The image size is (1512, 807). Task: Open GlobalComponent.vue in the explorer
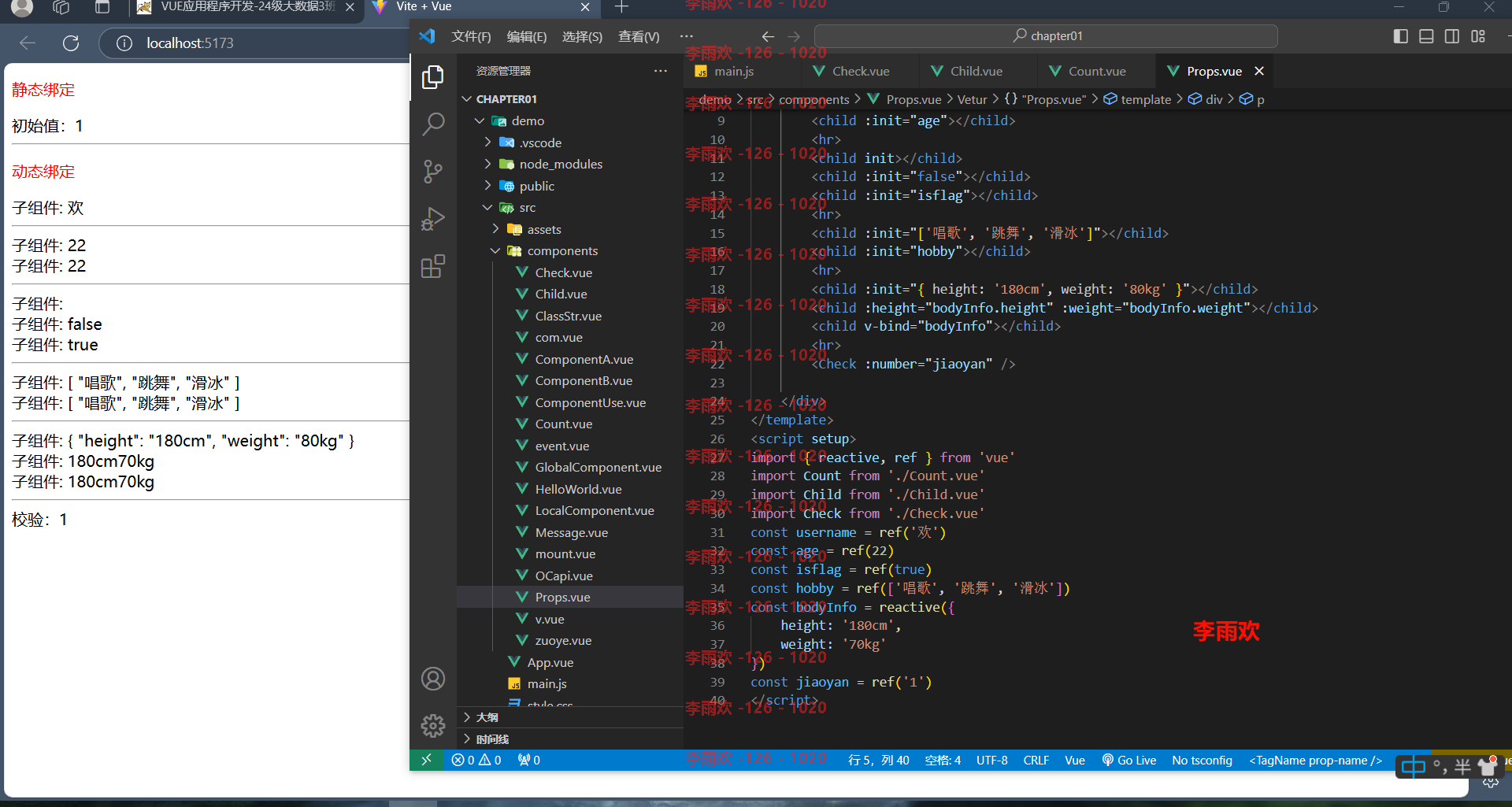click(569, 467)
